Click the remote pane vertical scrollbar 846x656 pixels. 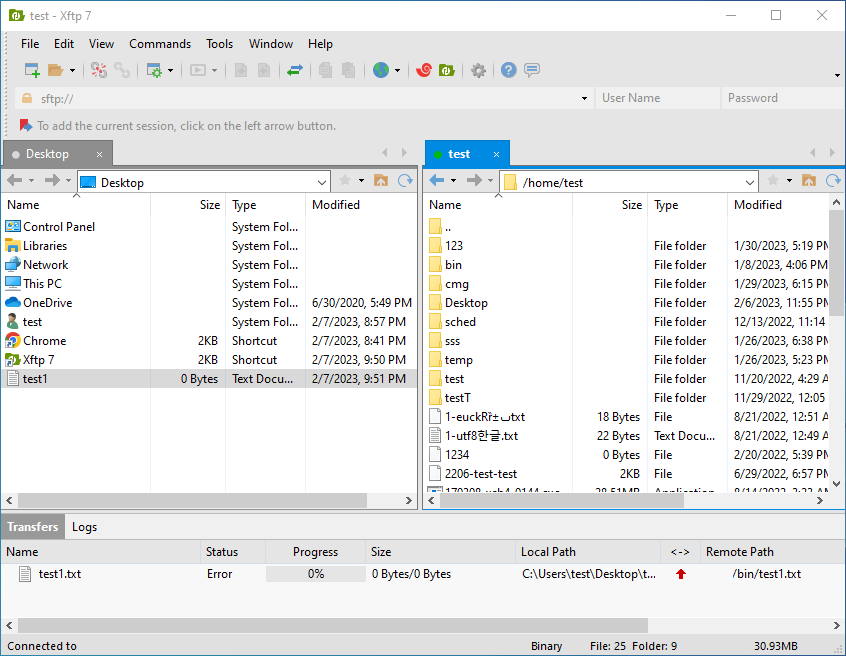pyautogui.click(x=836, y=263)
